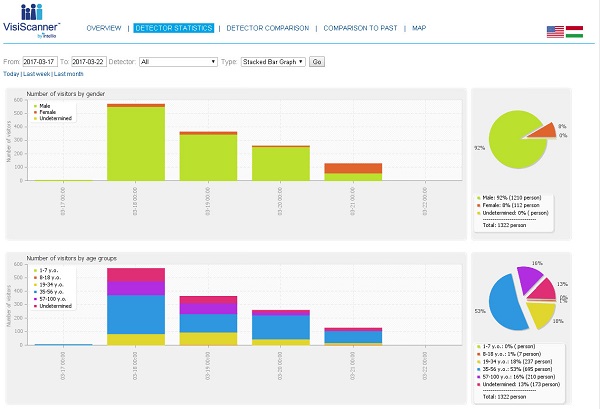This screenshot has height=409, width=600.
Task: Click the Today link
Action: click(11, 74)
